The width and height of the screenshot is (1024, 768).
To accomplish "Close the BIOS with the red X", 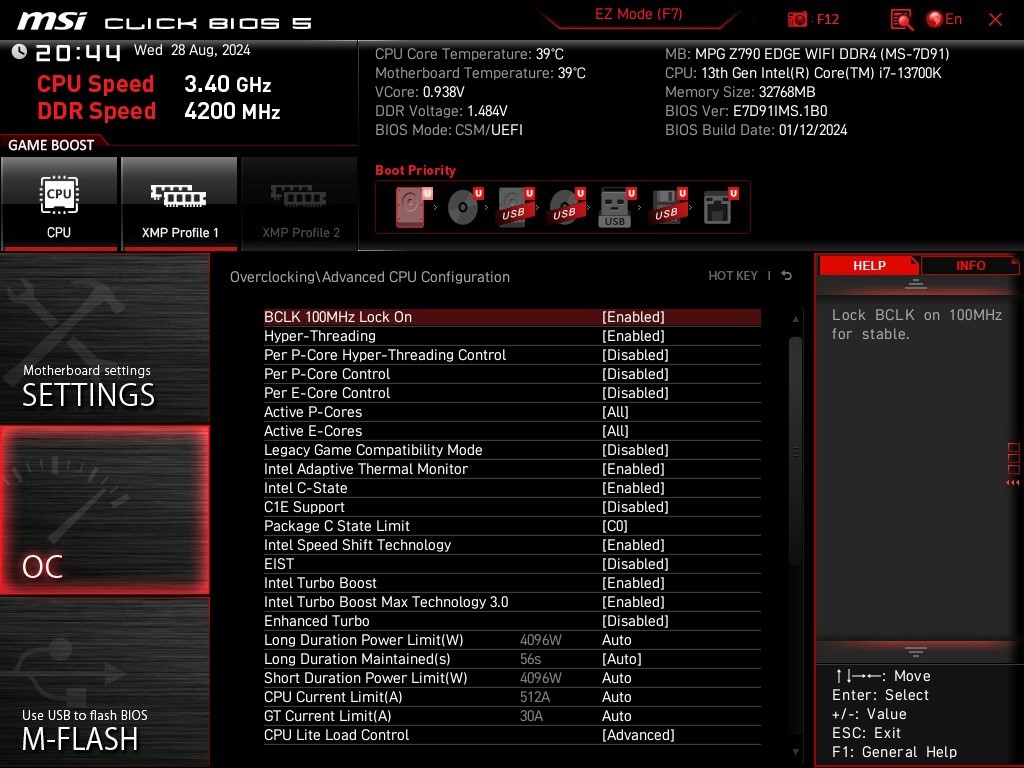I will tap(995, 20).
